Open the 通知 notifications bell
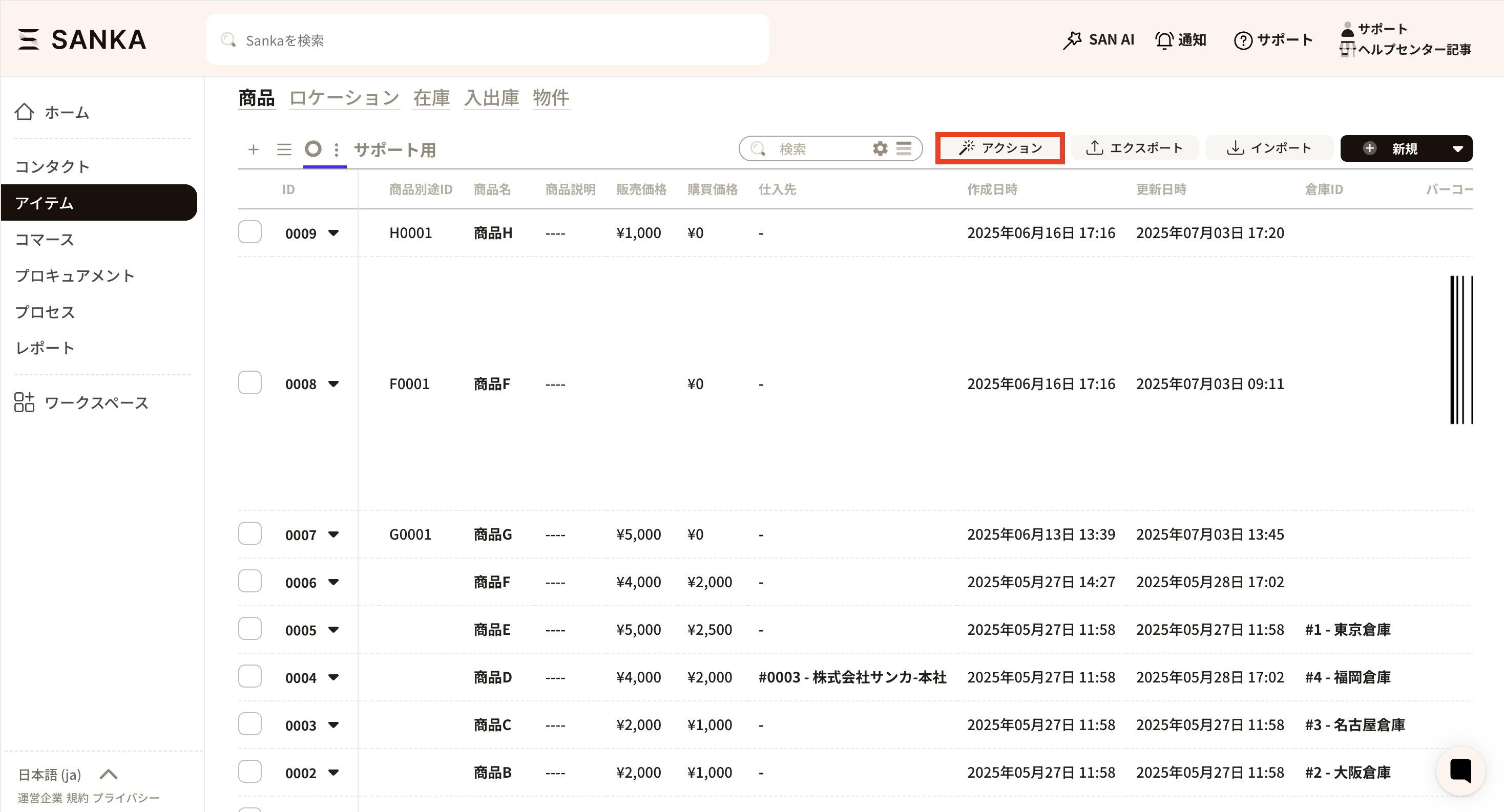This screenshot has width=1504, height=812. [x=1181, y=39]
